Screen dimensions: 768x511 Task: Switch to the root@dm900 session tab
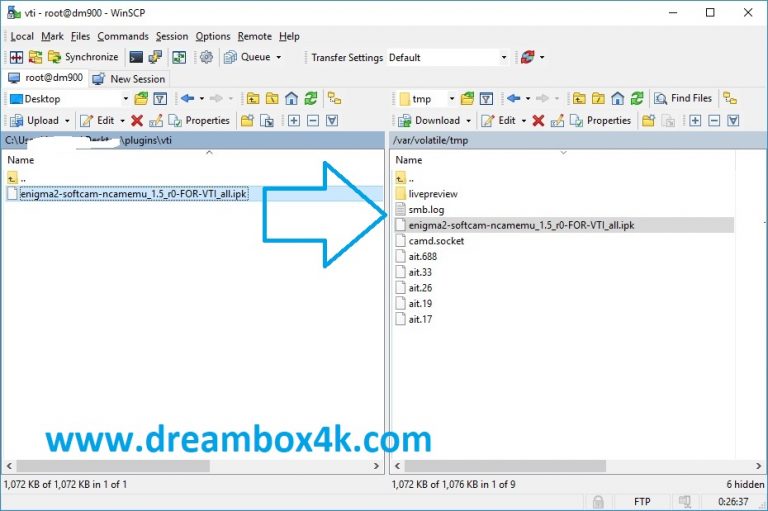point(46,78)
